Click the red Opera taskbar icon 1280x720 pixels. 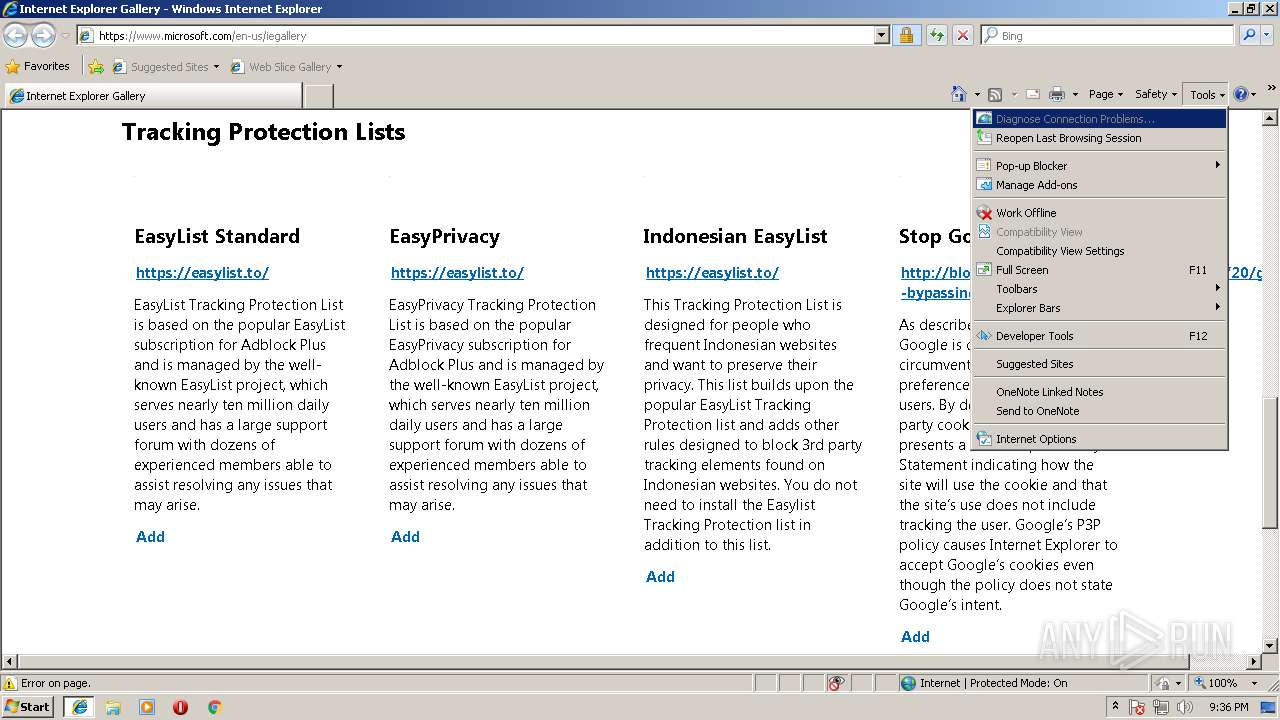tap(180, 707)
